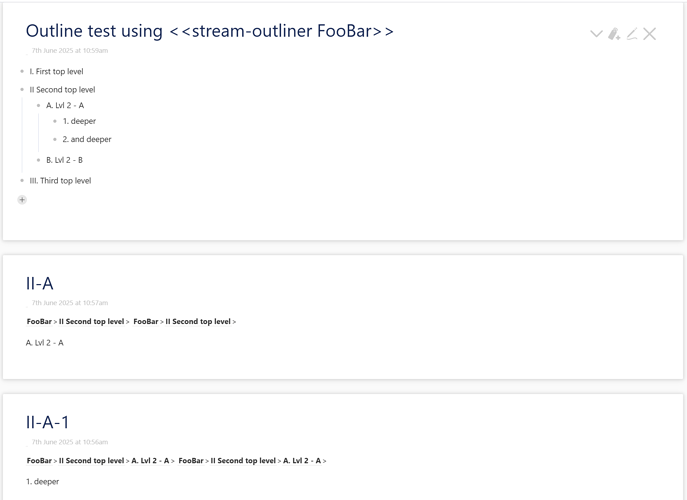Click the bullet beside B. Lvl 2 - B
This screenshot has height=500, width=687.
pos(39,160)
